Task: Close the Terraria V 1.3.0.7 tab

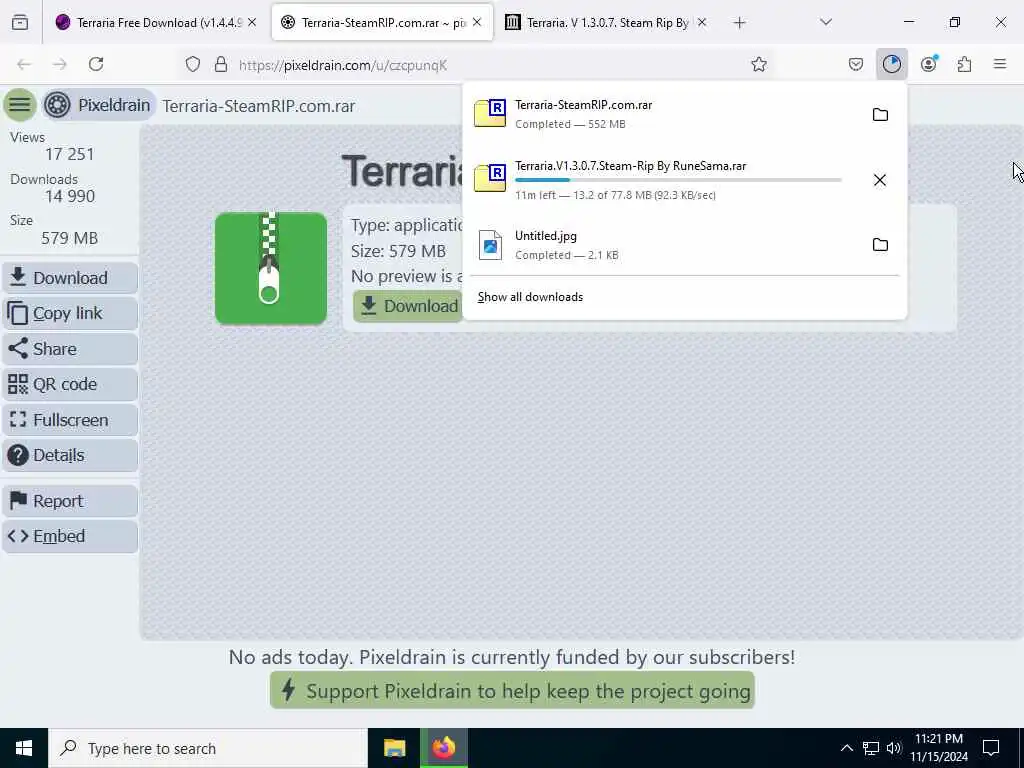Action: pos(702,22)
